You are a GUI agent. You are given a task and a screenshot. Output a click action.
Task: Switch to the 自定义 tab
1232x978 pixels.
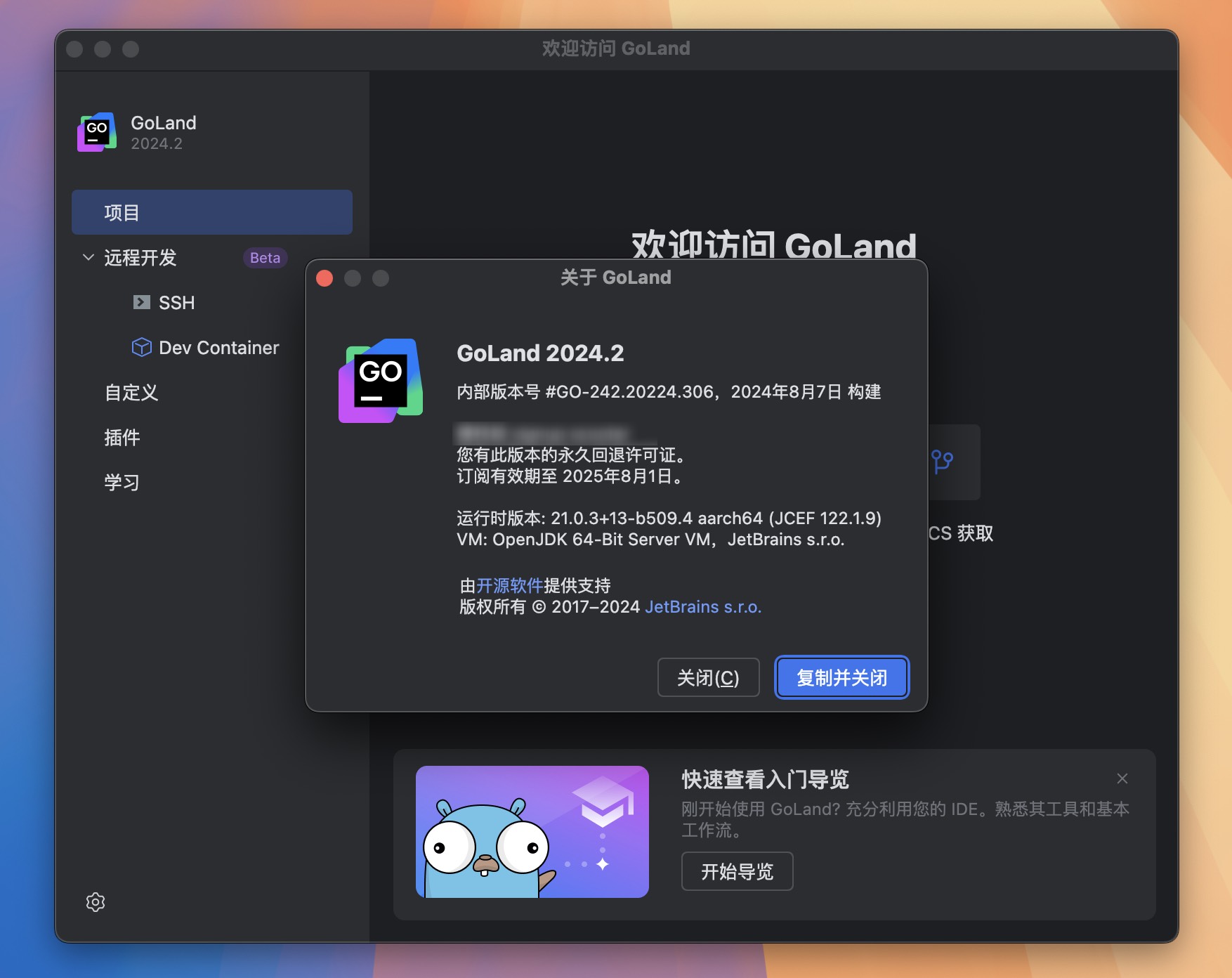pos(131,393)
